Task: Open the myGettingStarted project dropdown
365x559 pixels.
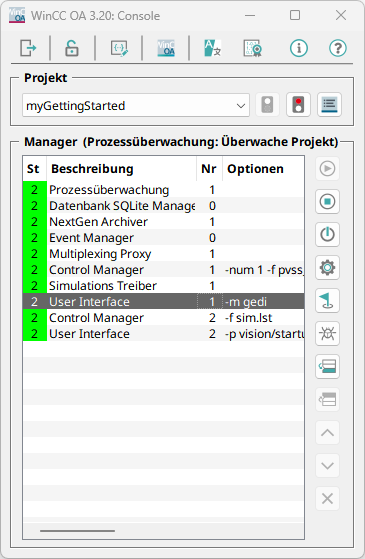Action: [136, 106]
